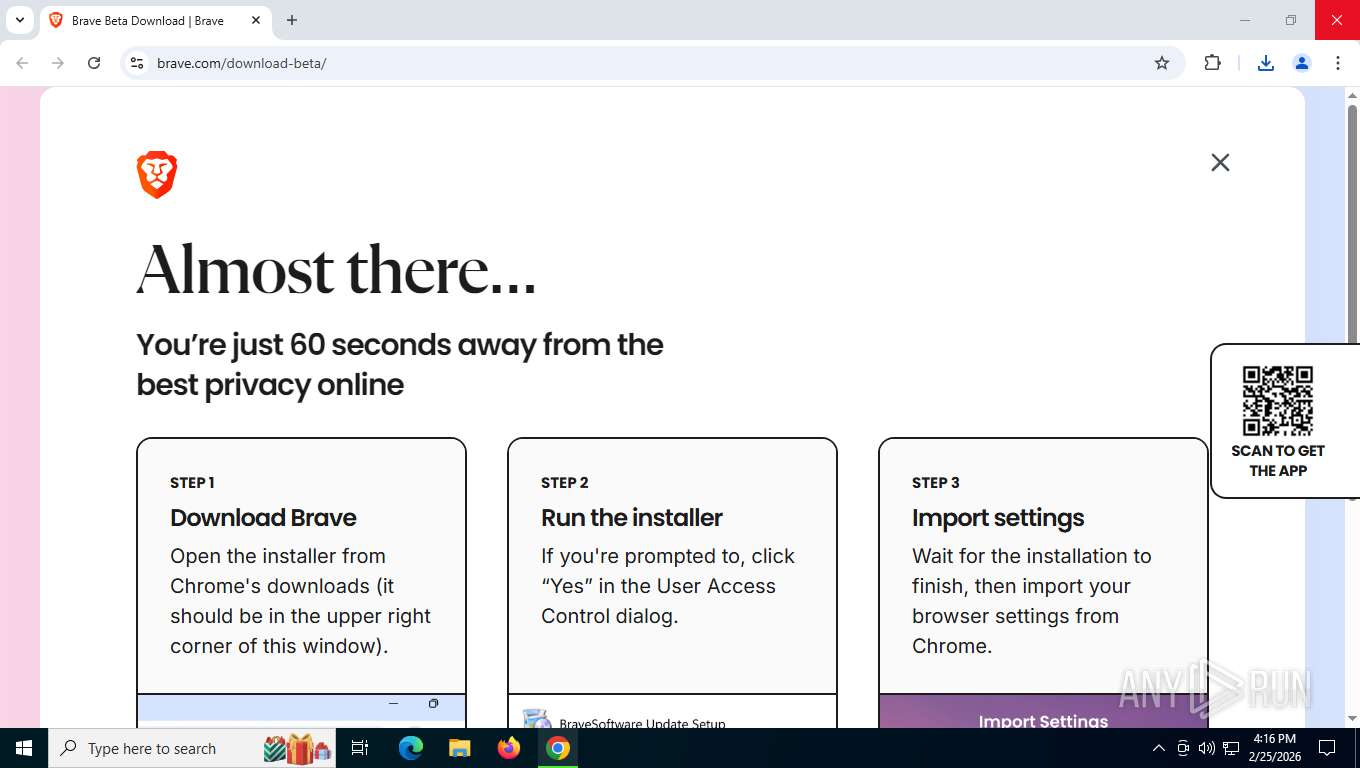
Task: Open Chrome downloads icon
Action: tap(1265, 63)
